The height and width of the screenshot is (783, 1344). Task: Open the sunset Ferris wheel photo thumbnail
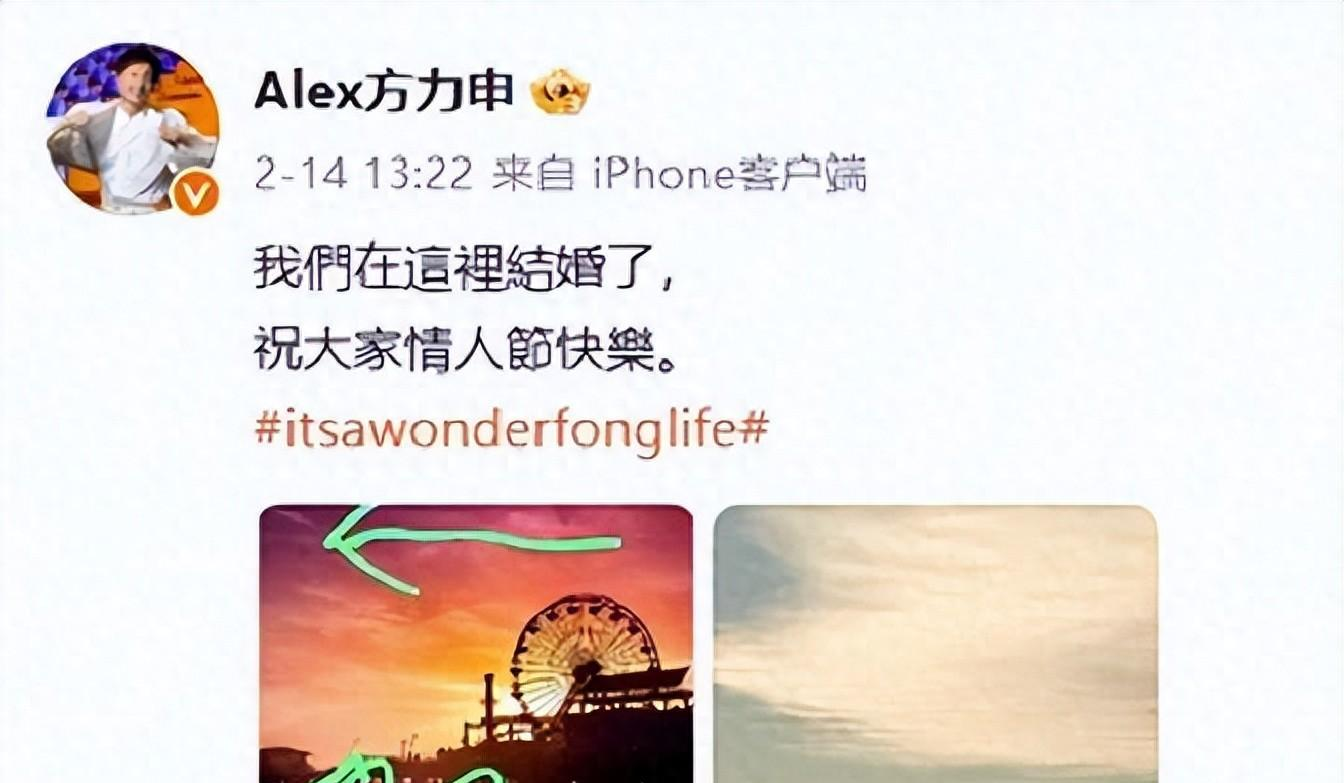pos(476,644)
